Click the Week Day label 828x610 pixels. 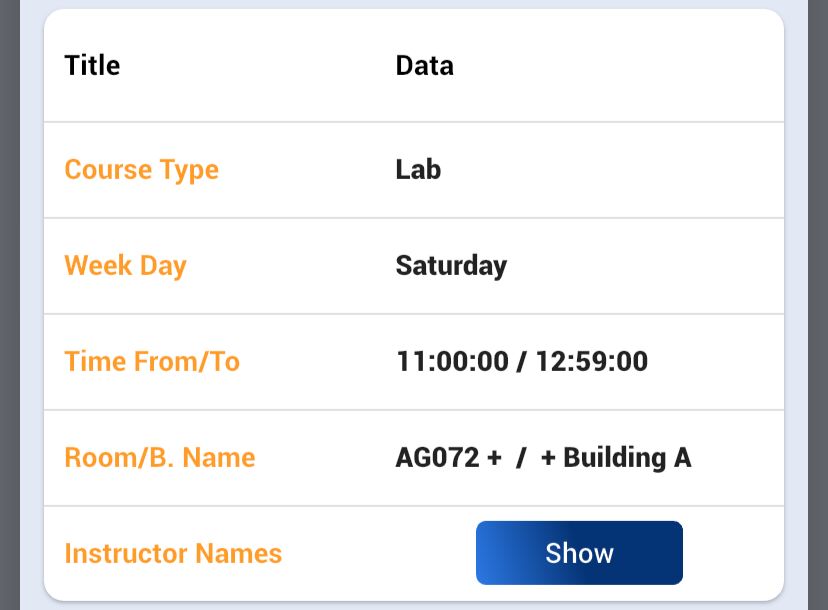125,265
